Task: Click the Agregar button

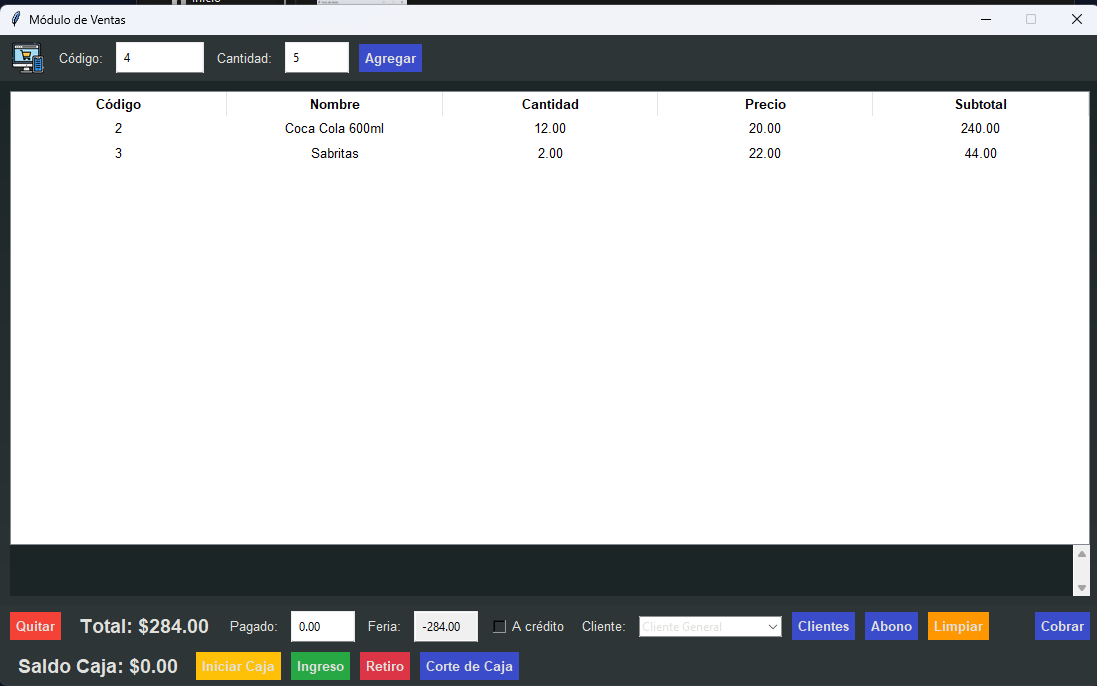Action: (390, 58)
